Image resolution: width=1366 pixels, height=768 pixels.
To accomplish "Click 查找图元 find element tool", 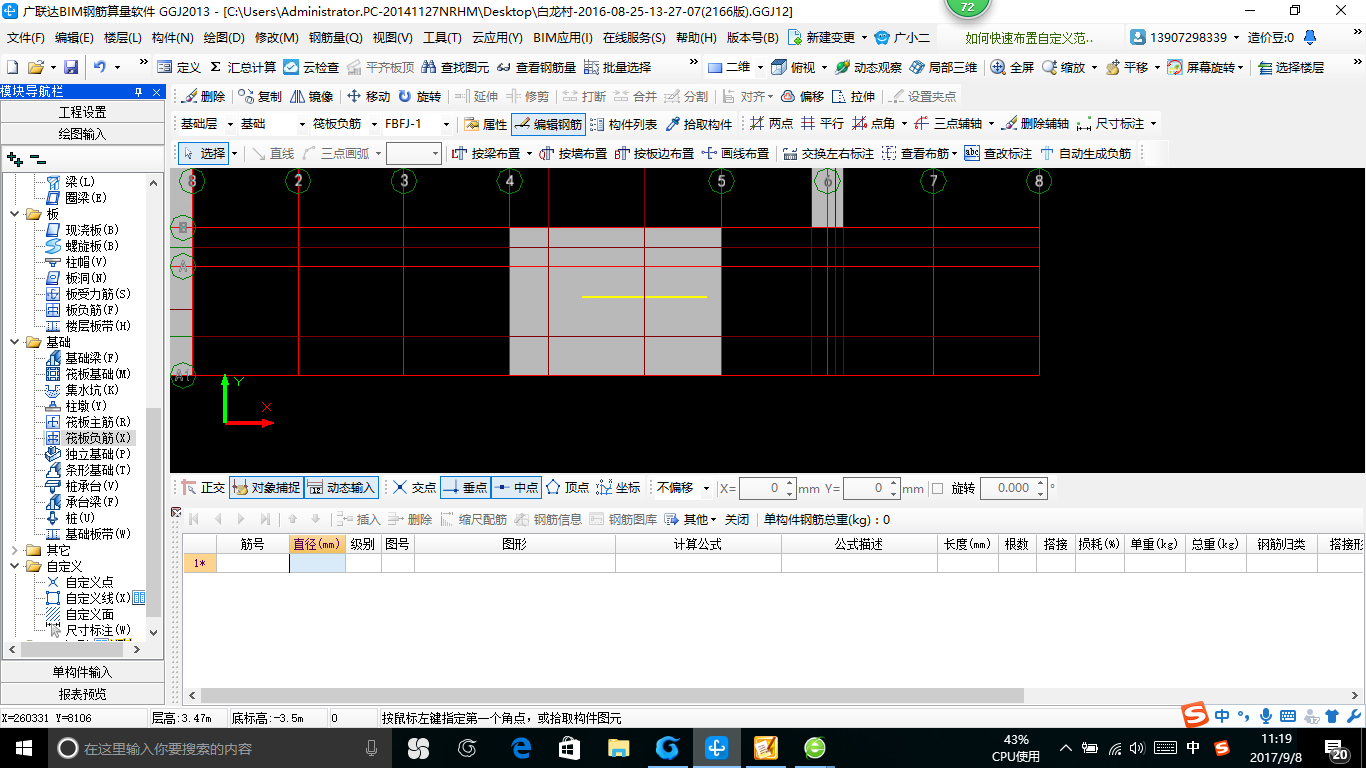I will 455,67.
